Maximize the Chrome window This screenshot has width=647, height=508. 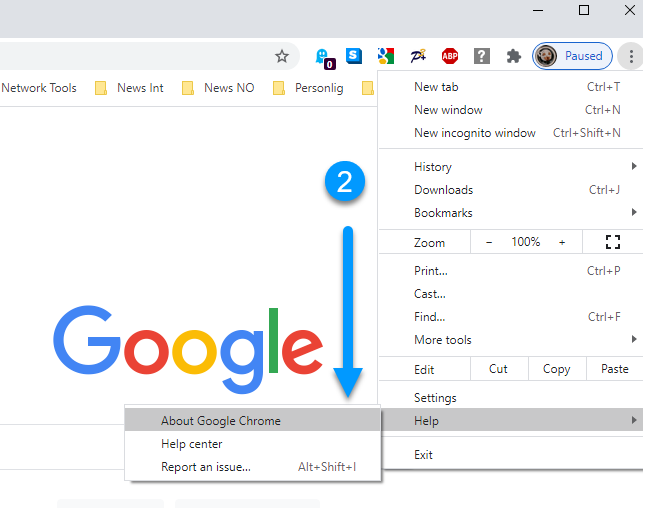click(584, 10)
